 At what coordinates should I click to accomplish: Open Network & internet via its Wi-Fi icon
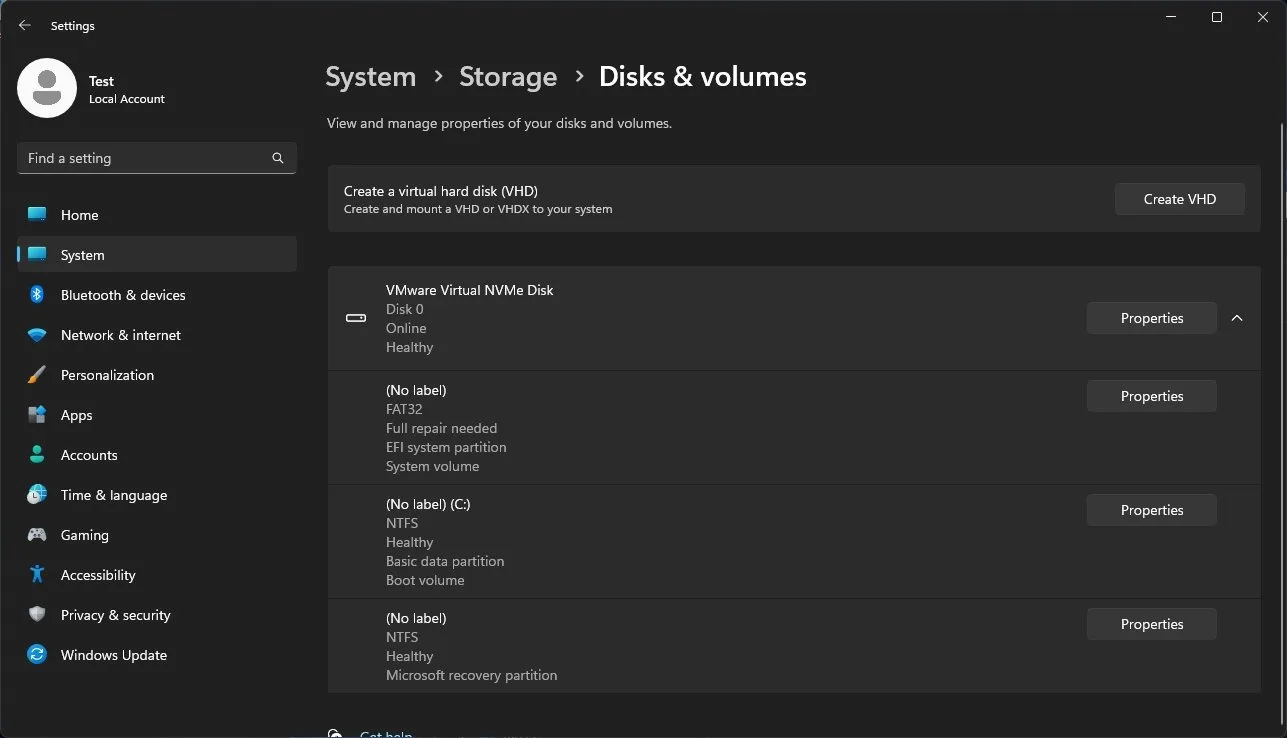coord(37,335)
